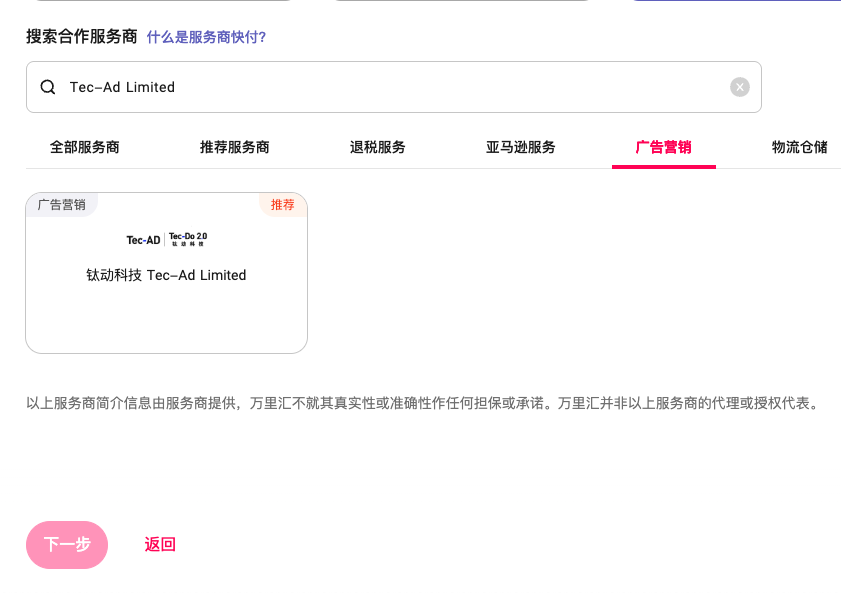Click the disclaimer text below the card
The width and height of the screenshot is (841, 593).
tap(422, 404)
